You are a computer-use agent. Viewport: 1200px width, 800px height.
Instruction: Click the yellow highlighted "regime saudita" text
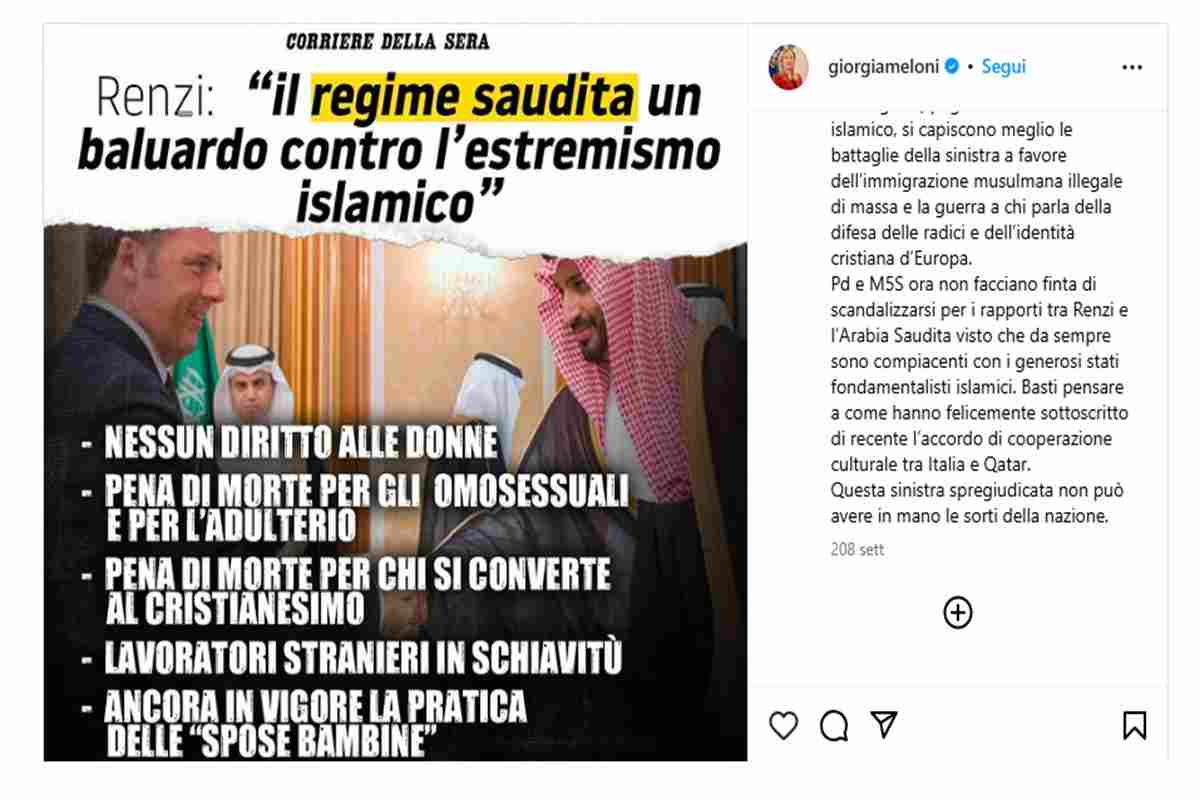coord(473,96)
